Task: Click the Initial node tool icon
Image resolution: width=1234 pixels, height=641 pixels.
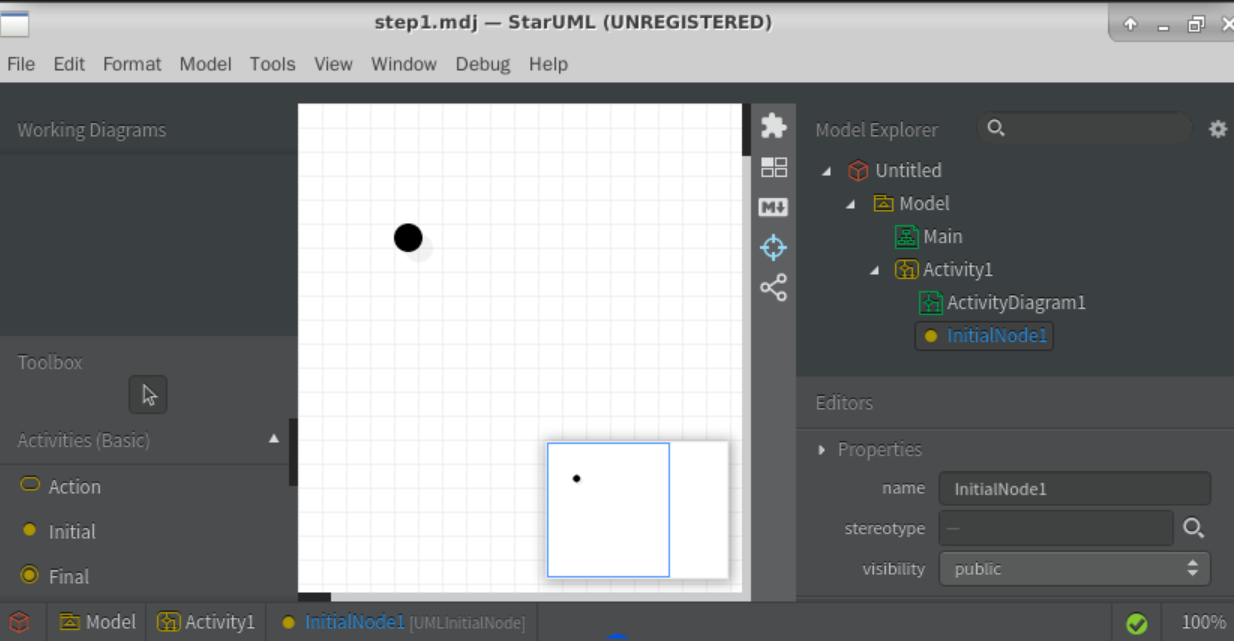Action: [29, 530]
